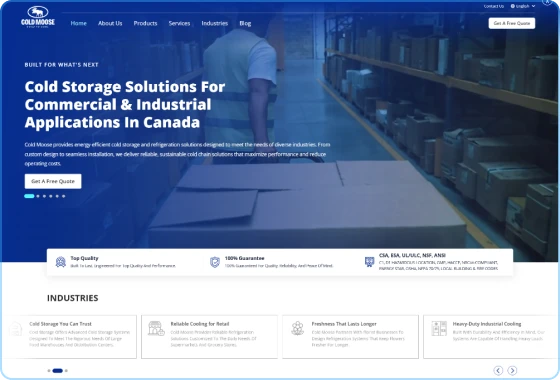Click the Cold Moose logo
Screen dimensions: 560x380
38,17
